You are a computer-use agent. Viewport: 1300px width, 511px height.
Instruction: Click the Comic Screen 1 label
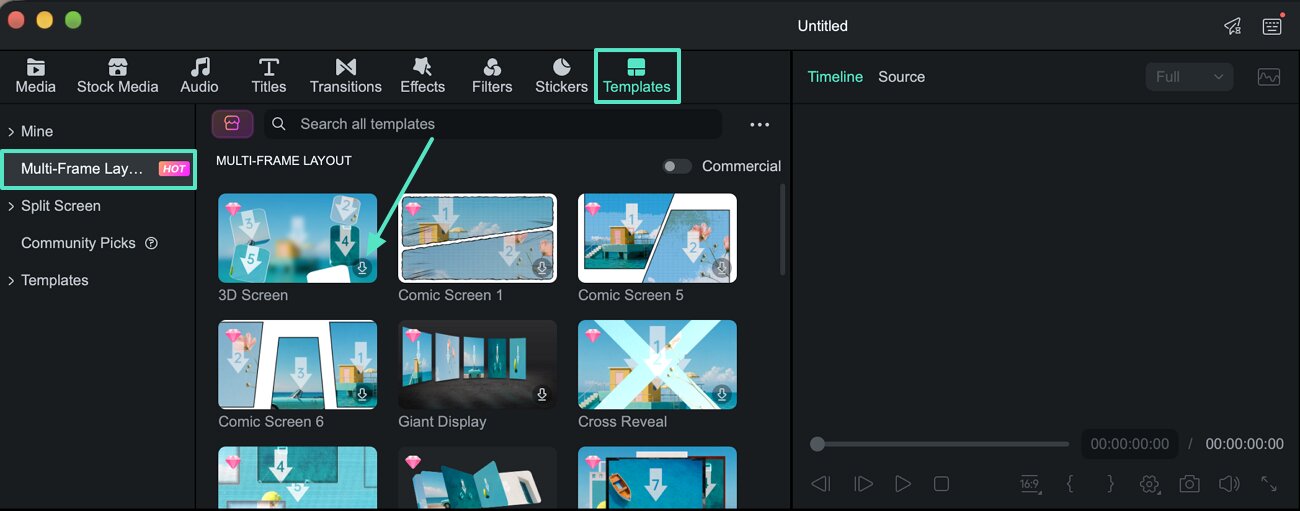pyautogui.click(x=451, y=295)
